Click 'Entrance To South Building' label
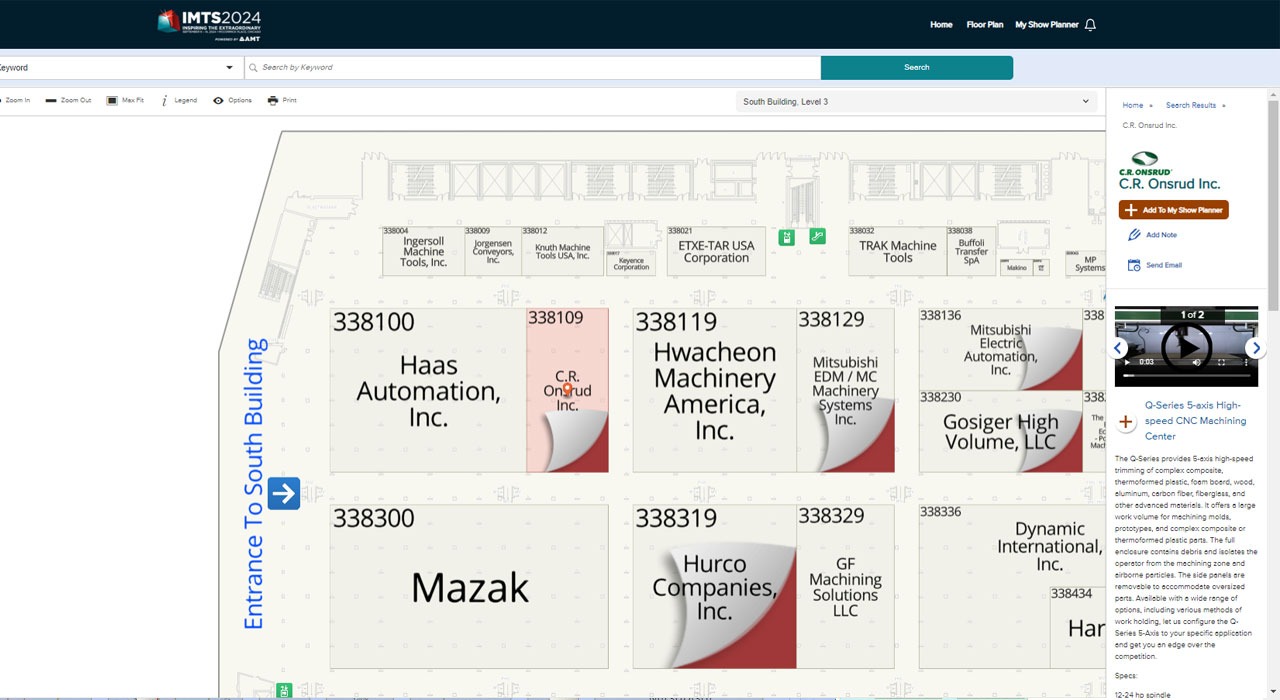Viewport: 1280px width, 700px height. click(x=255, y=484)
